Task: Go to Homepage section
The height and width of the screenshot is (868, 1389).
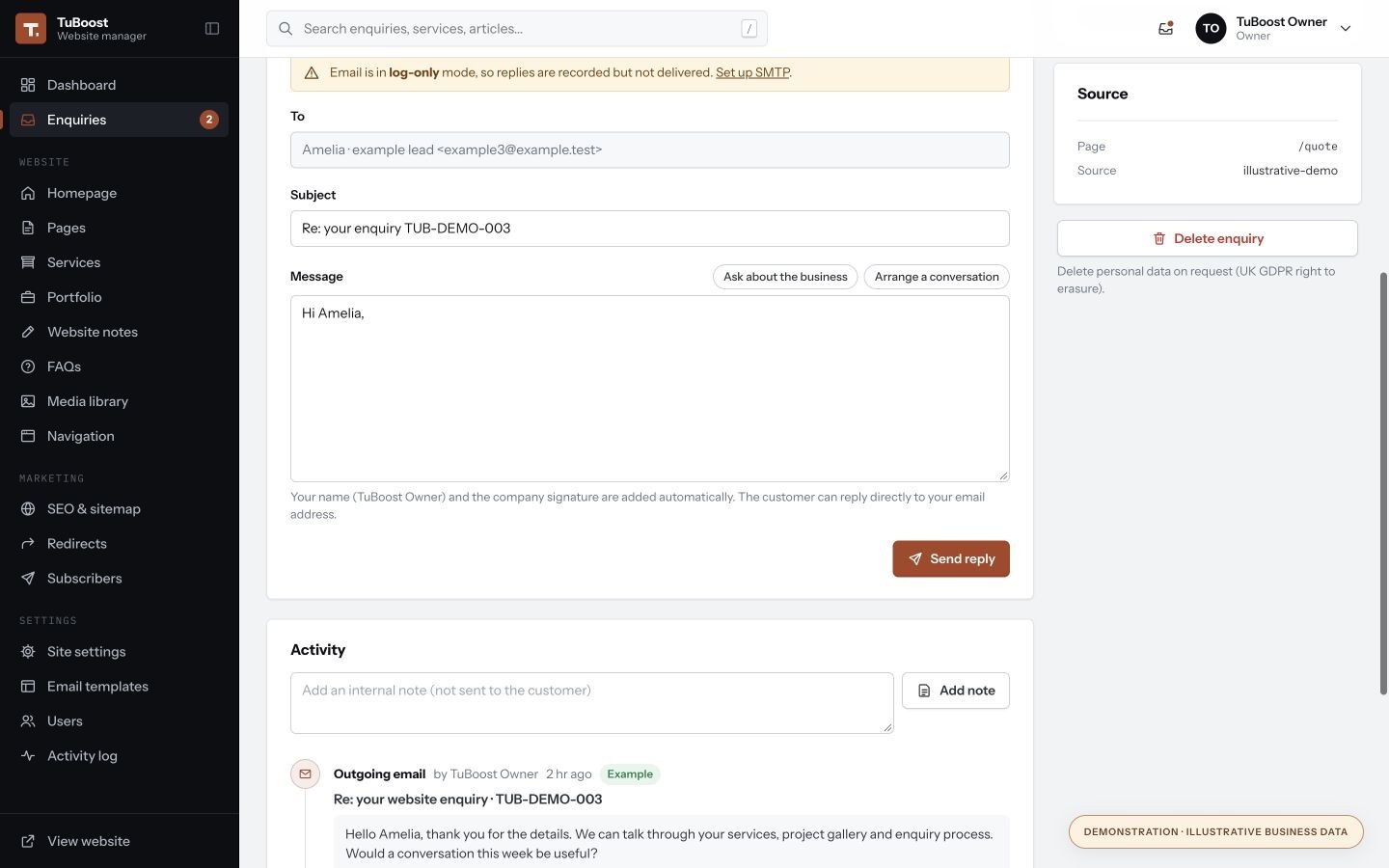Action: point(119,193)
